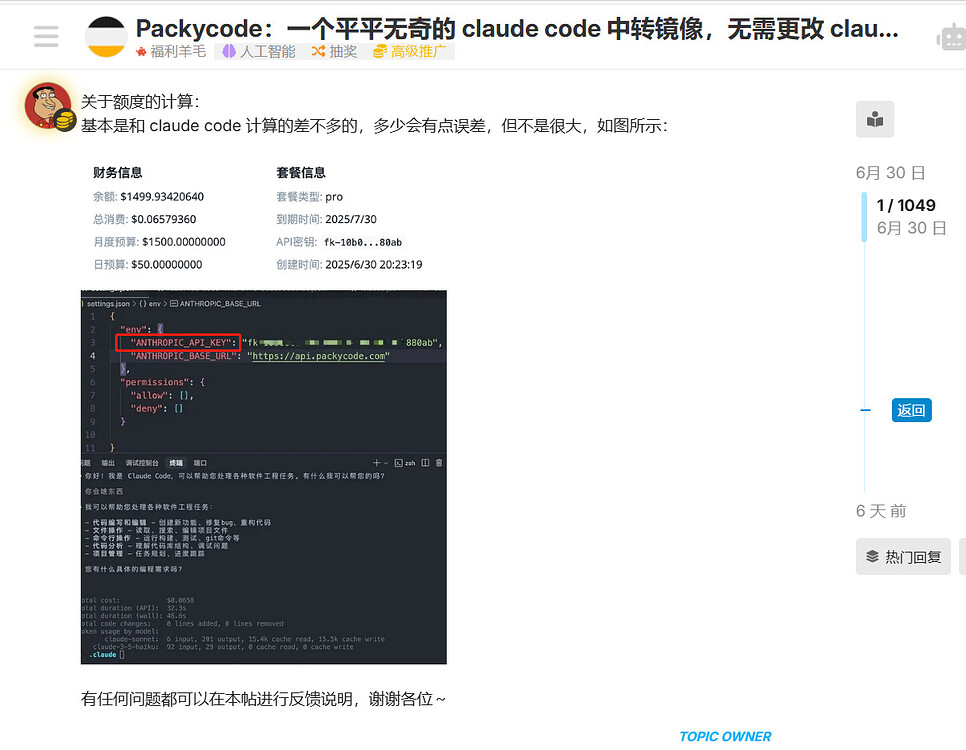Jump to the 6月 30 日 start date

pos(891,173)
